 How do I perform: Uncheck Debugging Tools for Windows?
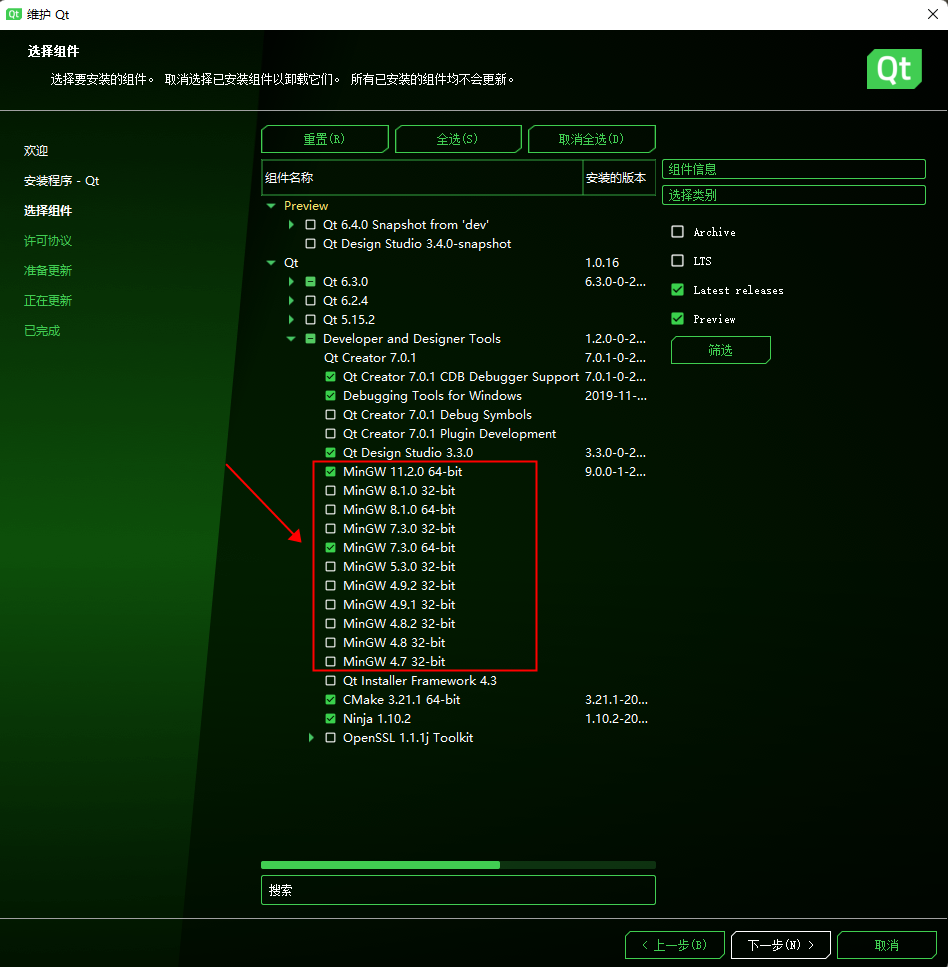[331, 396]
